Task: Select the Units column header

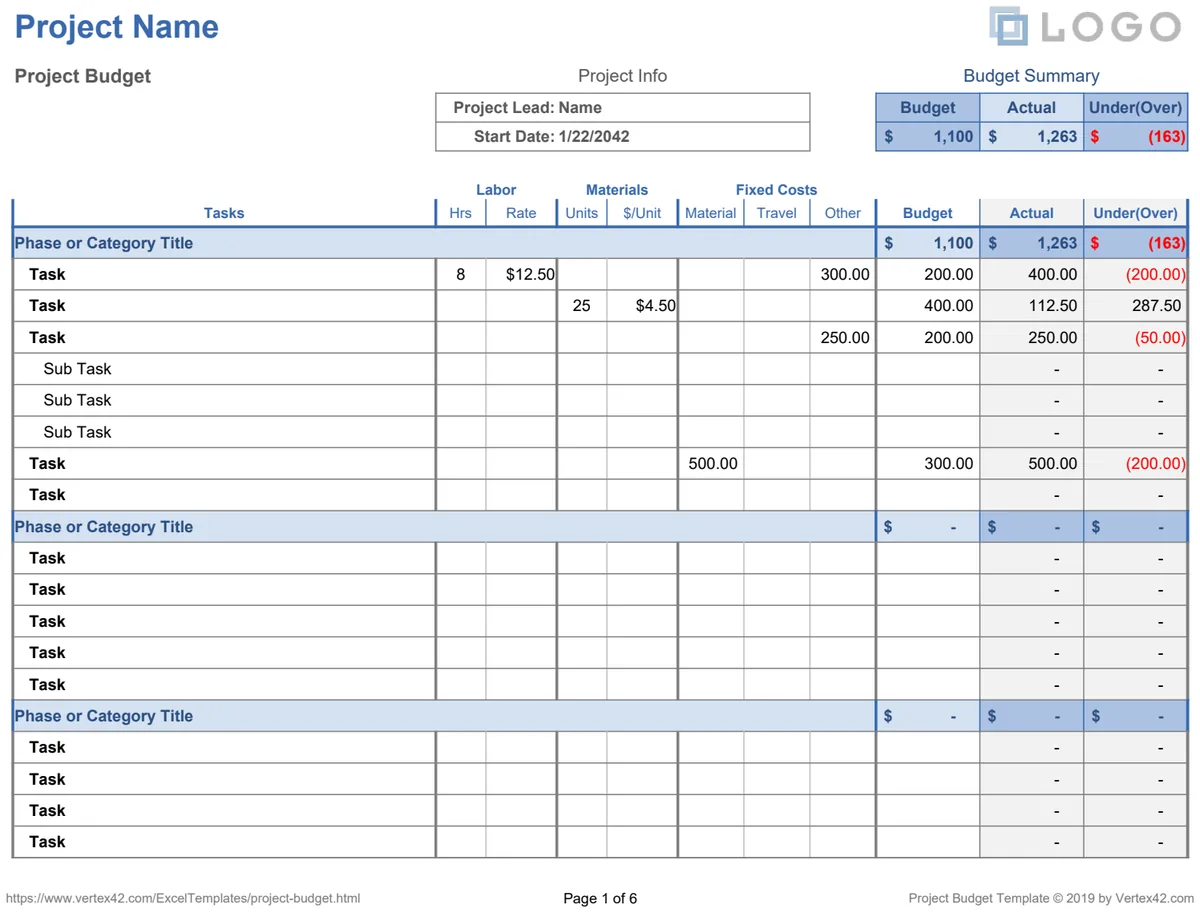Action: [x=581, y=213]
